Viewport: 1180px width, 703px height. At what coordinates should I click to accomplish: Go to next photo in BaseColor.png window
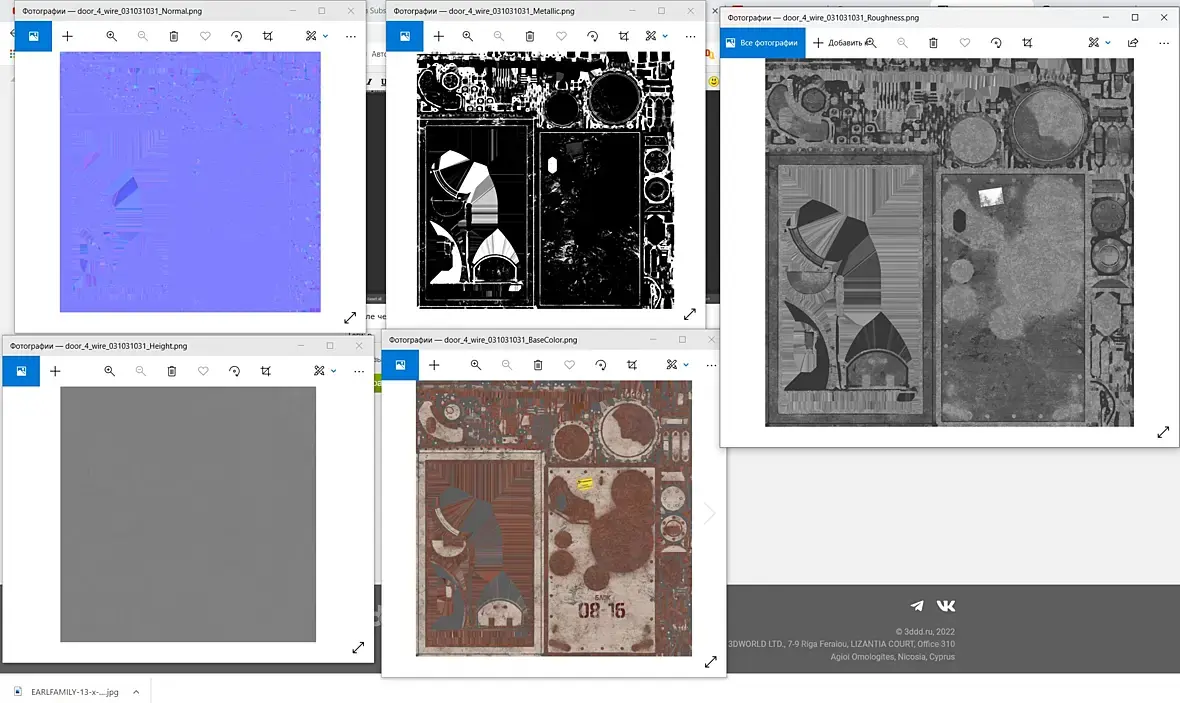pyautogui.click(x=710, y=513)
